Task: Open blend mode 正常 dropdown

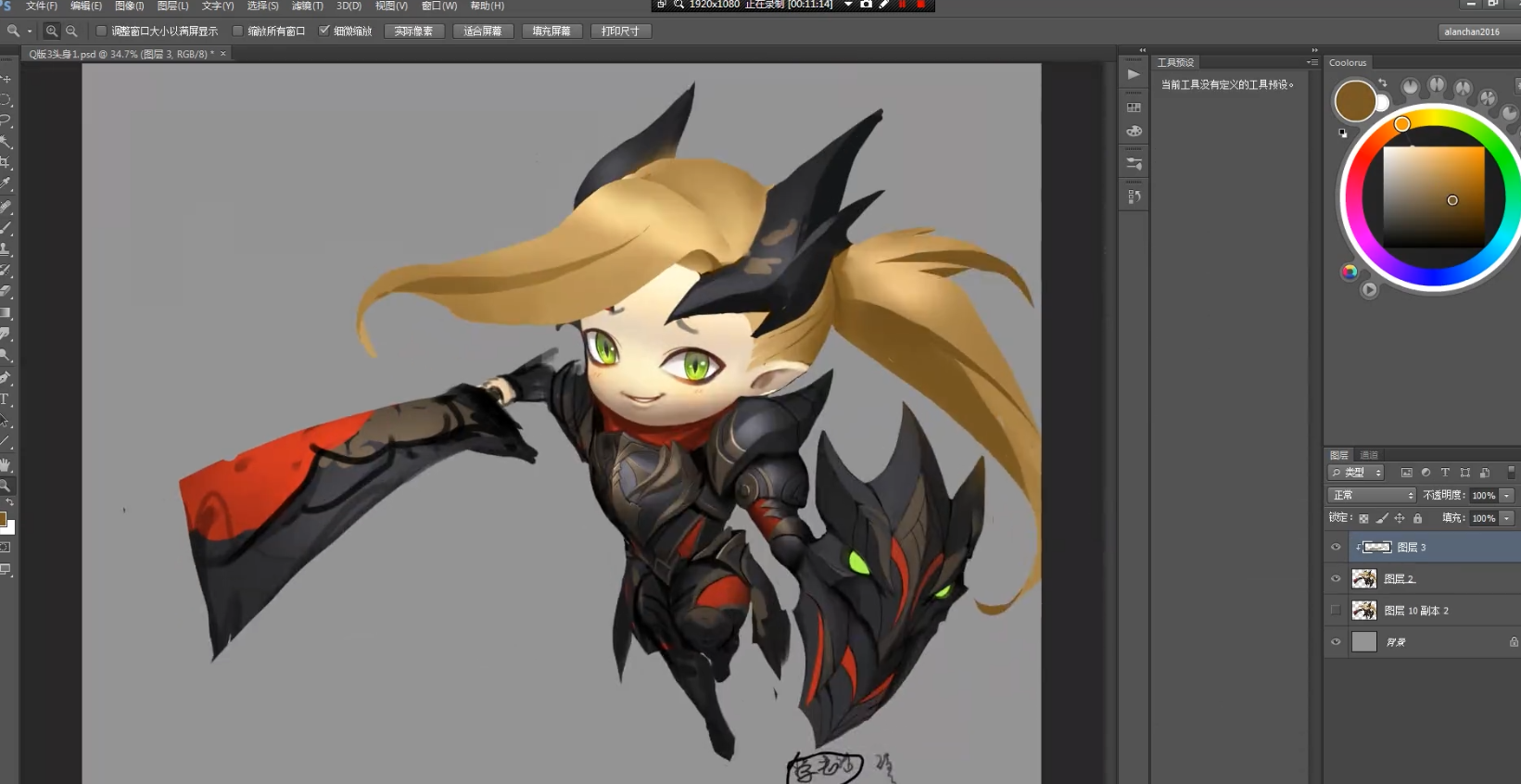Action: [x=1372, y=495]
